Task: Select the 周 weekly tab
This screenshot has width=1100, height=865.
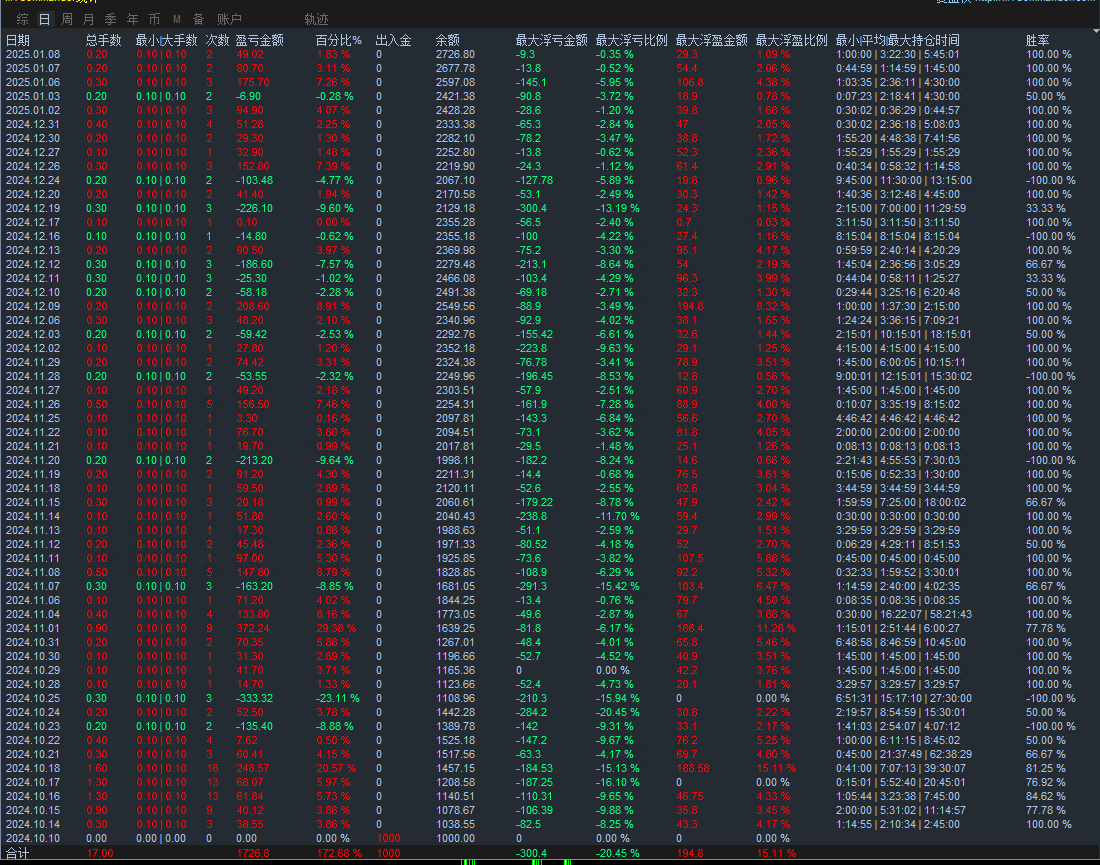Action: [67, 20]
